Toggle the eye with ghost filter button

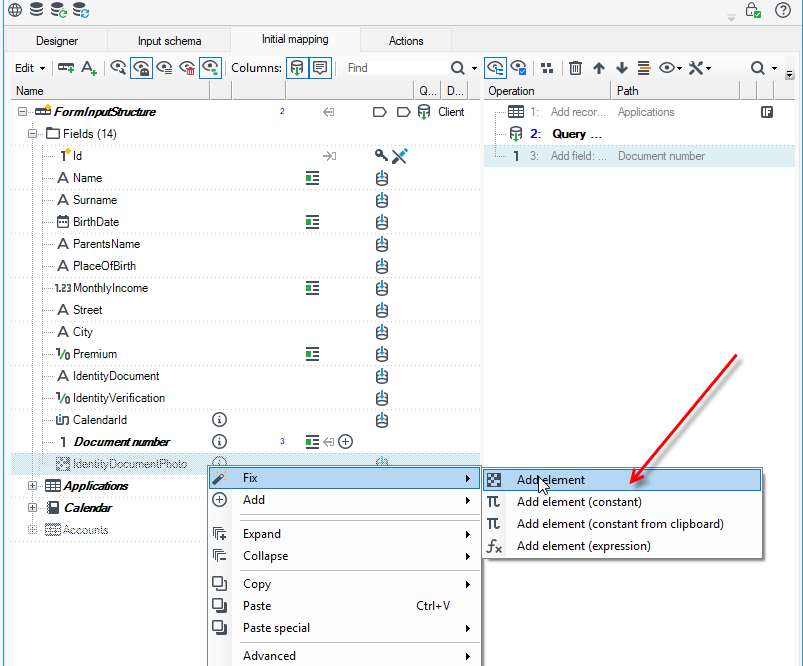[141, 68]
